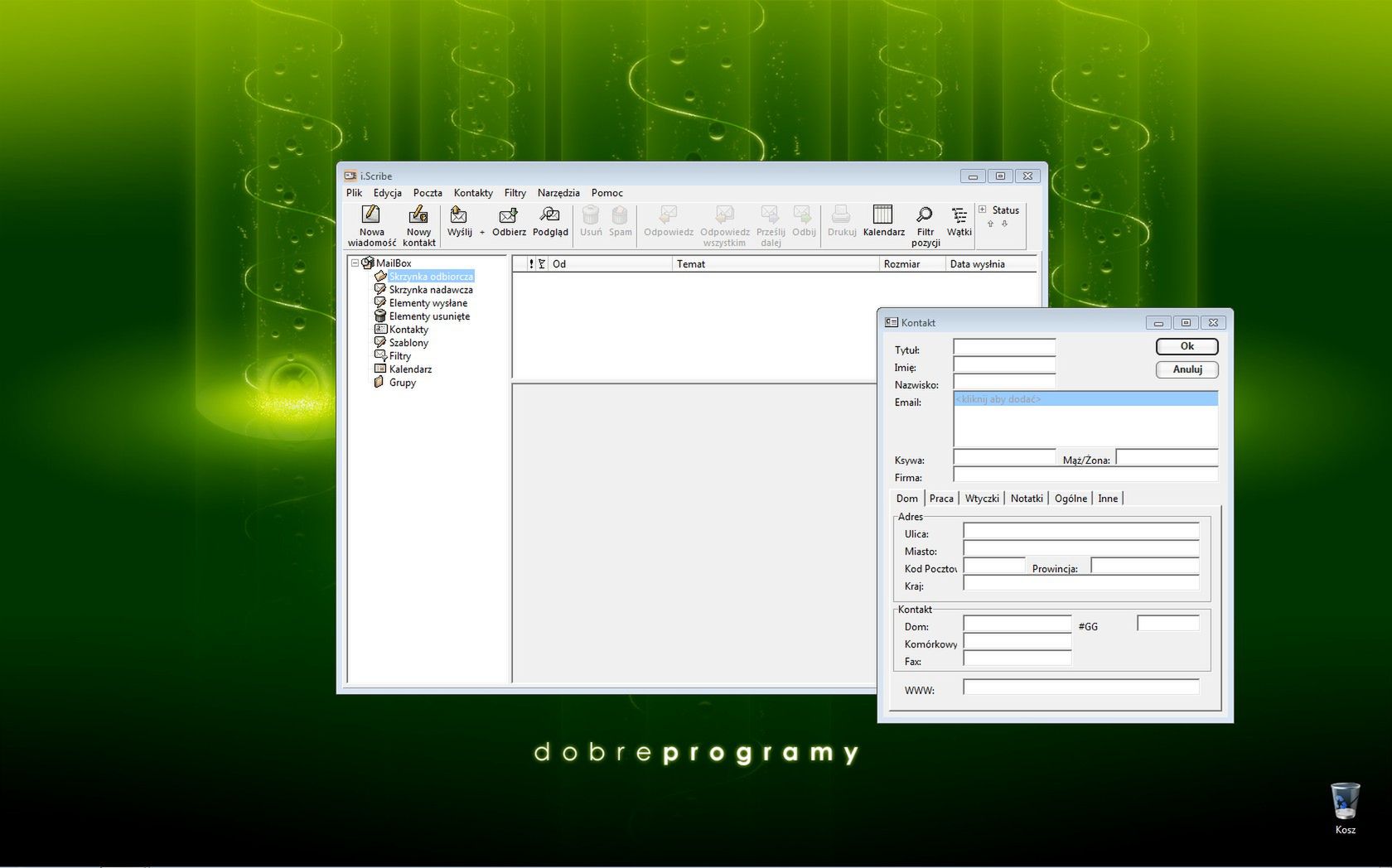Viewport: 1392px width, 868px height.
Task: Click the #GG input field
Action: 1168,624
